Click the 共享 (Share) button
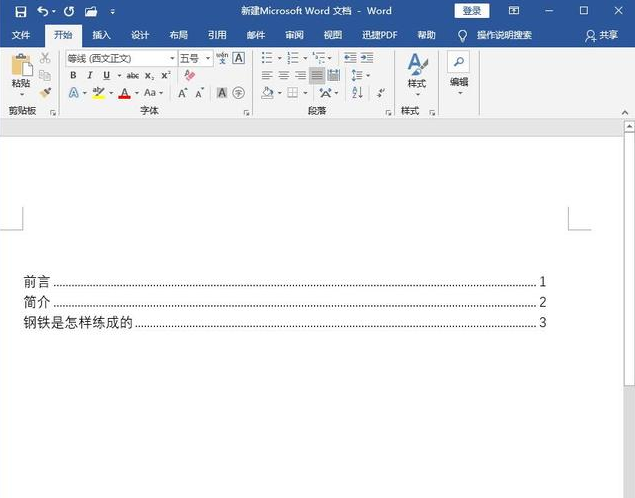The height and width of the screenshot is (498, 635). (601, 35)
